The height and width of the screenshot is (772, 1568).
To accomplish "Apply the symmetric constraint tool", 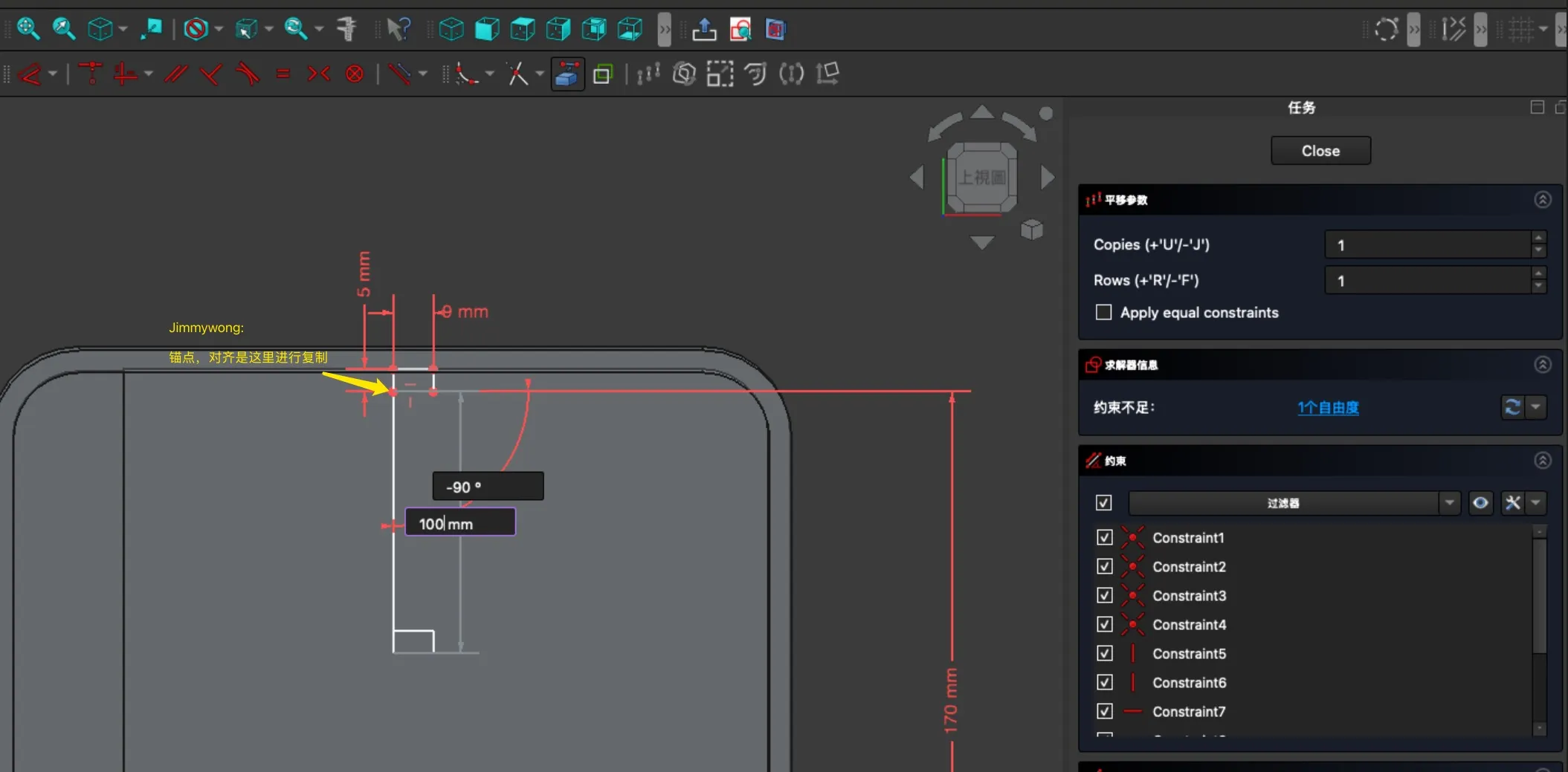I will (318, 74).
